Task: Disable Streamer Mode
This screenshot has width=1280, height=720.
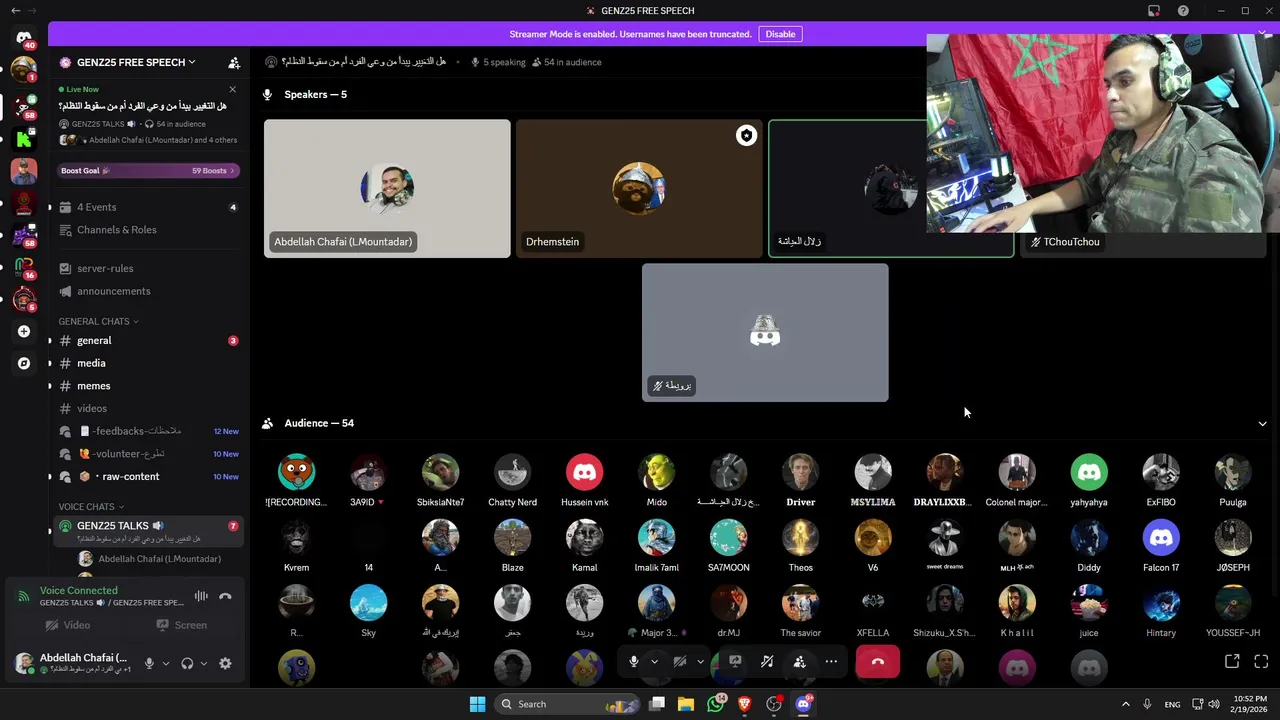Action: tap(780, 34)
